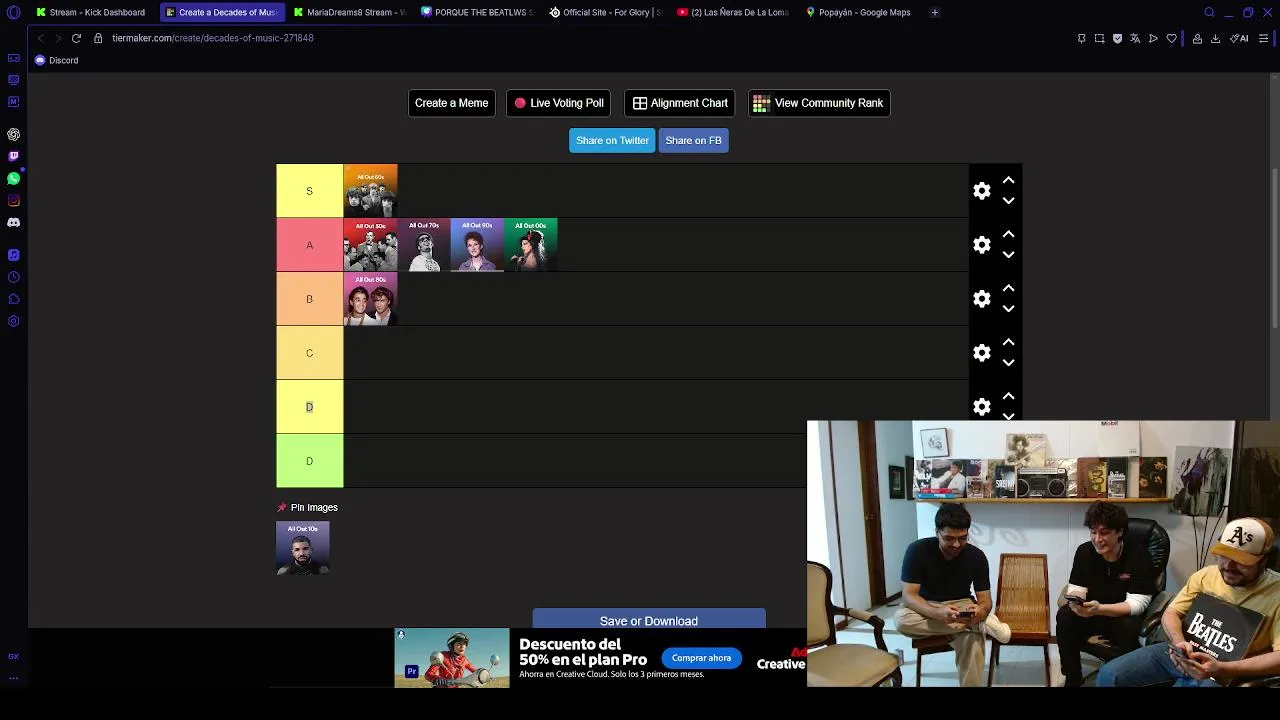
Task: Open WhatsApp from the browser sidebar
Action: click(x=13, y=178)
